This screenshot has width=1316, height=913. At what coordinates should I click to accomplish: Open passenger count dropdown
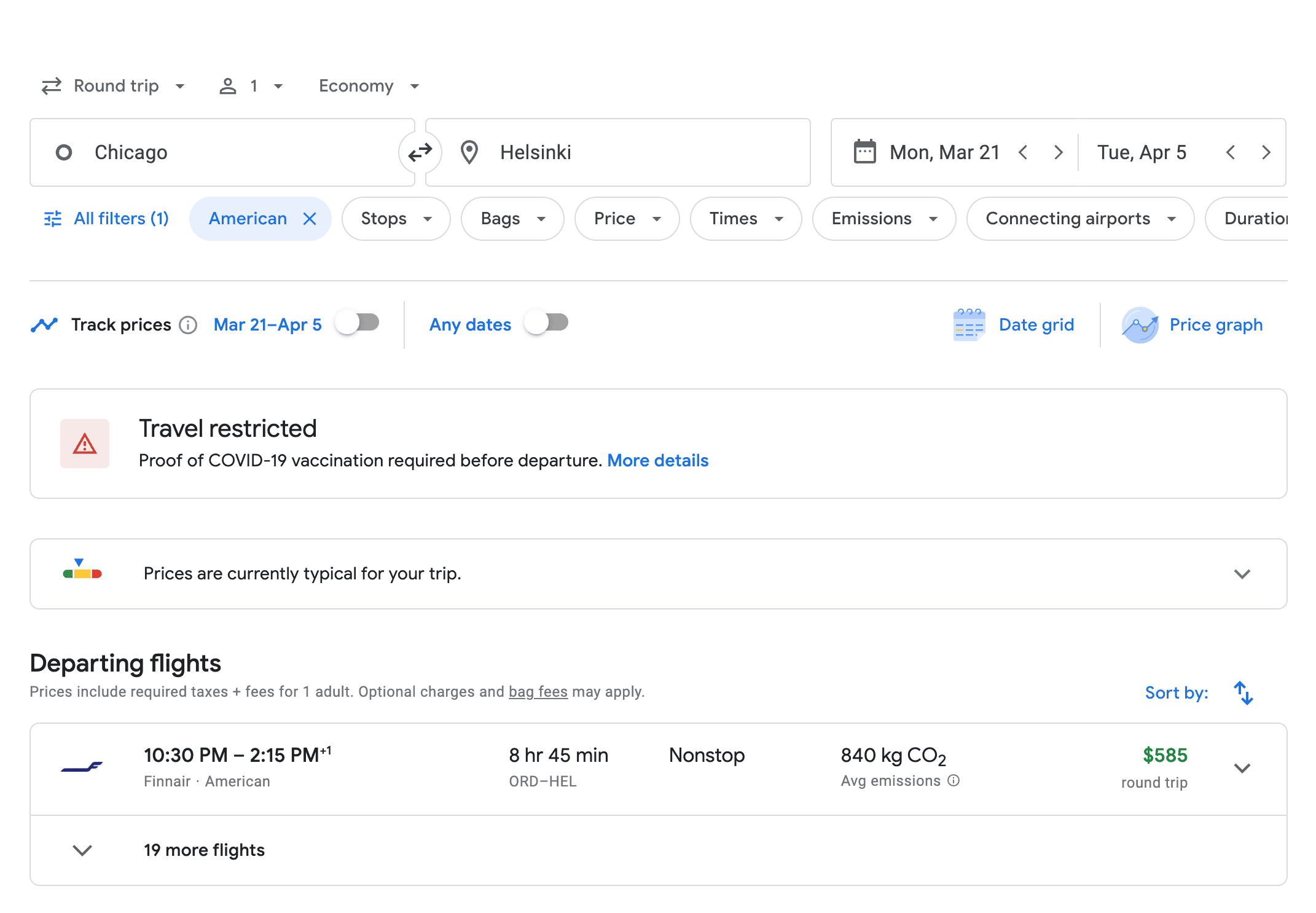coord(251,86)
